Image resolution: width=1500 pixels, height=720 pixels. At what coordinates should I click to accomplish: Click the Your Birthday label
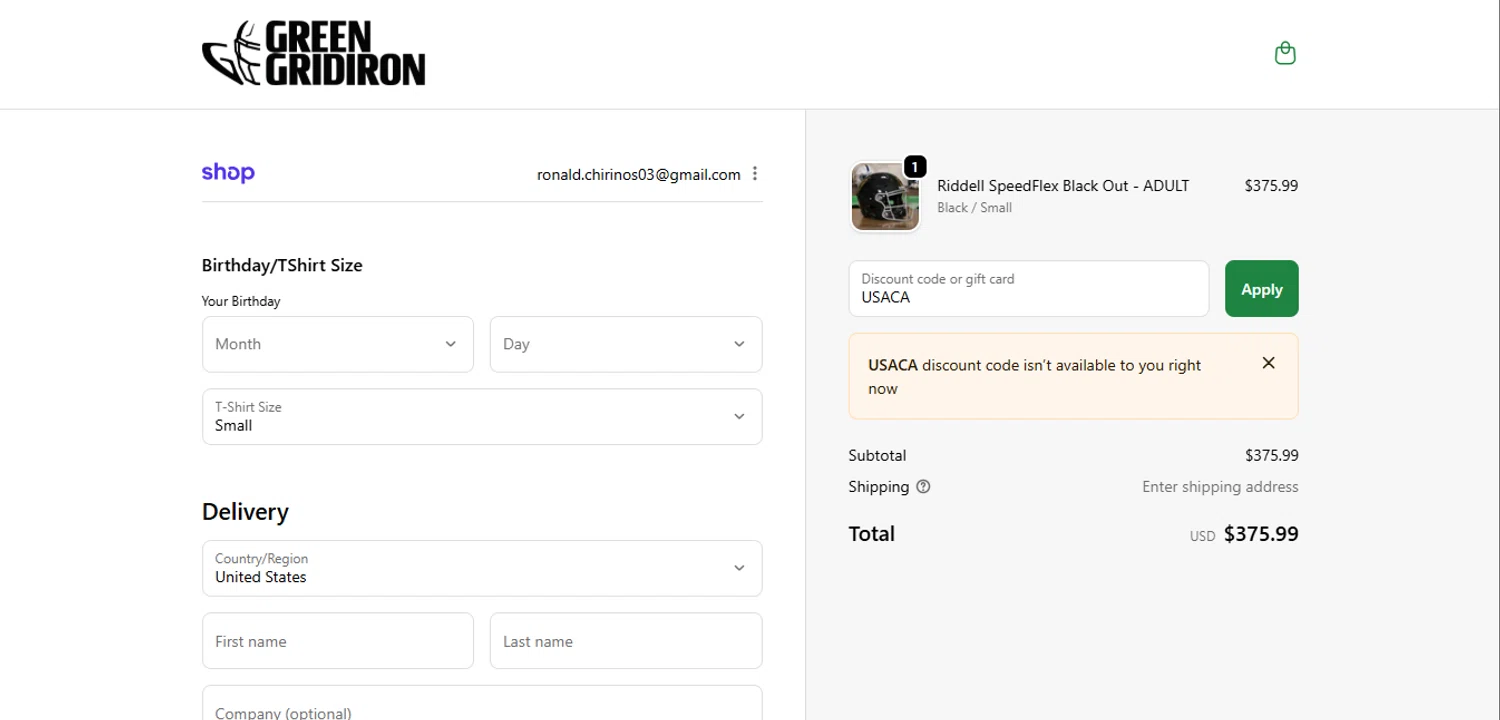(x=241, y=301)
